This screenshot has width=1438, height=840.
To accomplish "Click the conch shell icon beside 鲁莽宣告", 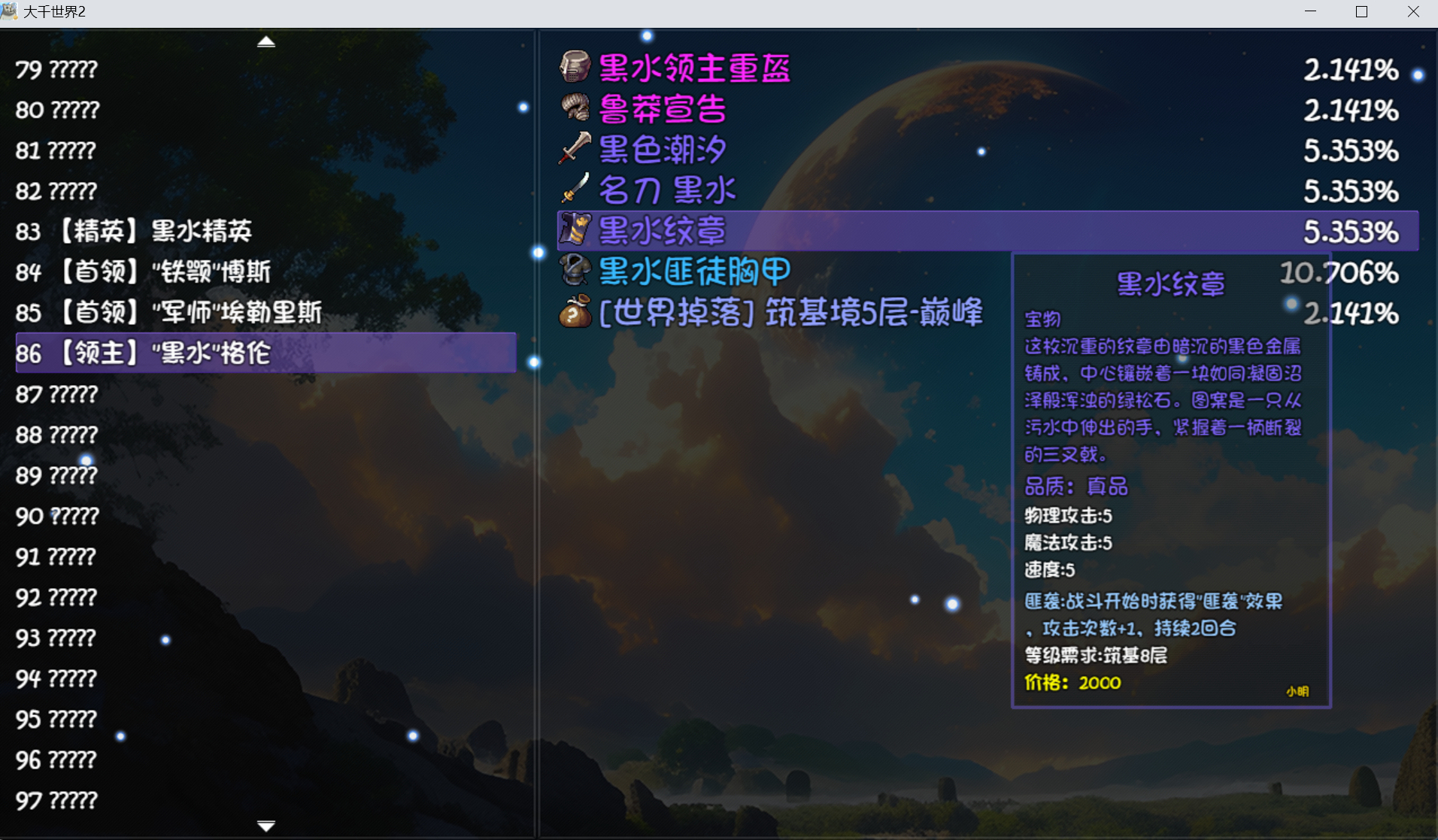I will tap(575, 108).
